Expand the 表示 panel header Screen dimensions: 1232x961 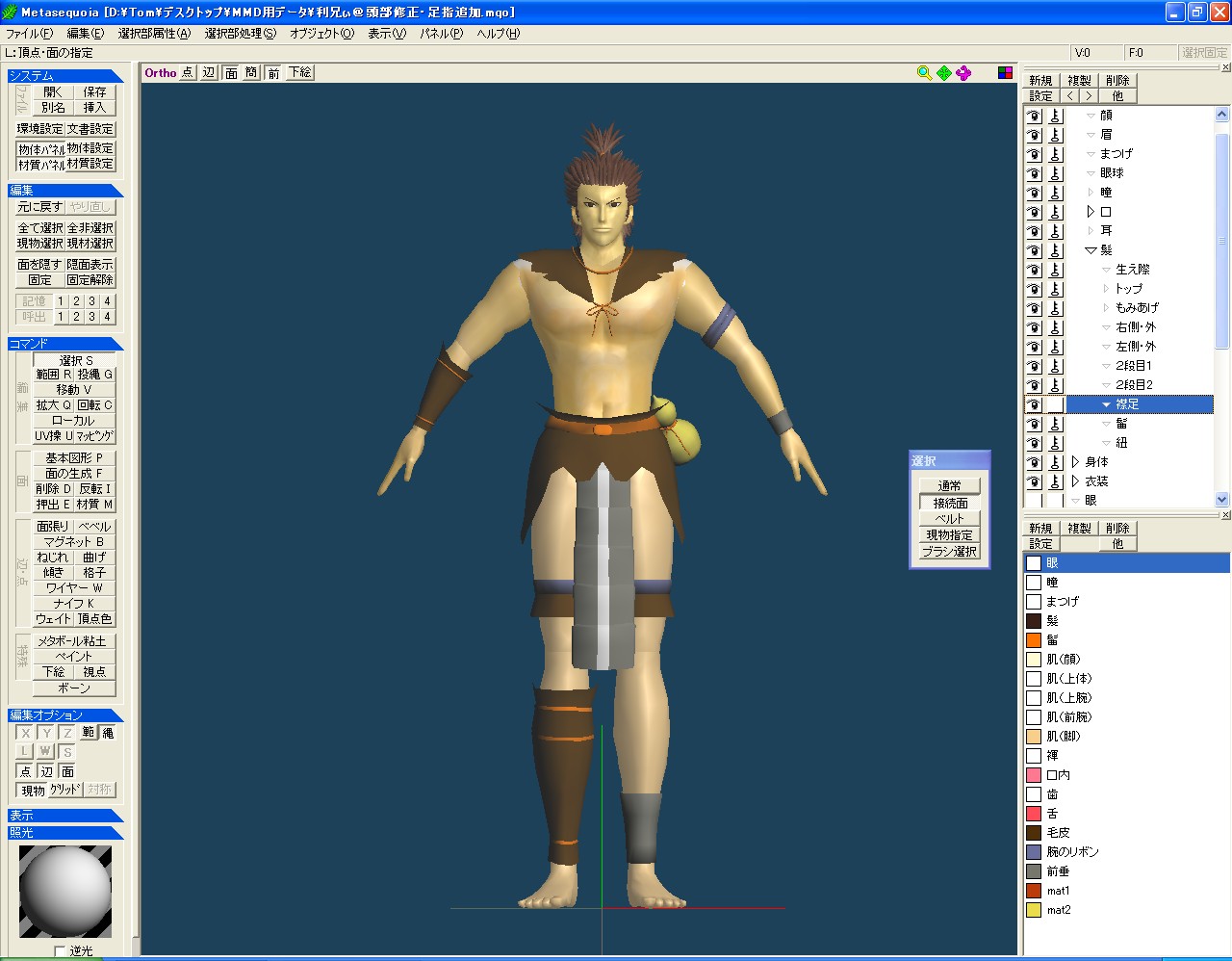[65, 816]
